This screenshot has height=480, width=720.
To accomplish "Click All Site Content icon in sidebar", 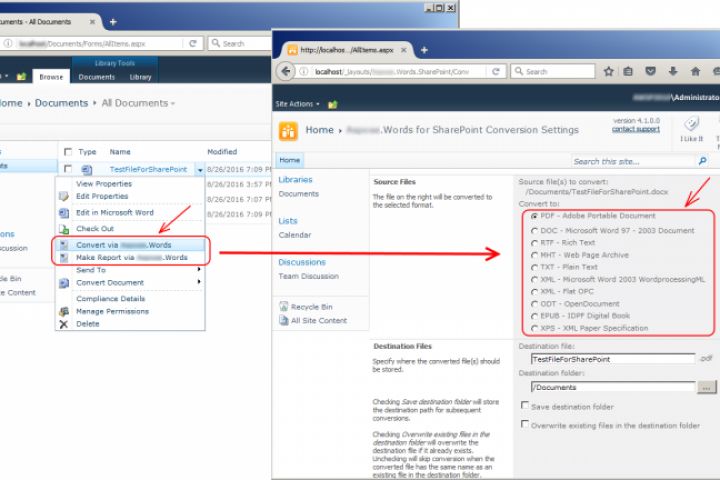I will (284, 320).
